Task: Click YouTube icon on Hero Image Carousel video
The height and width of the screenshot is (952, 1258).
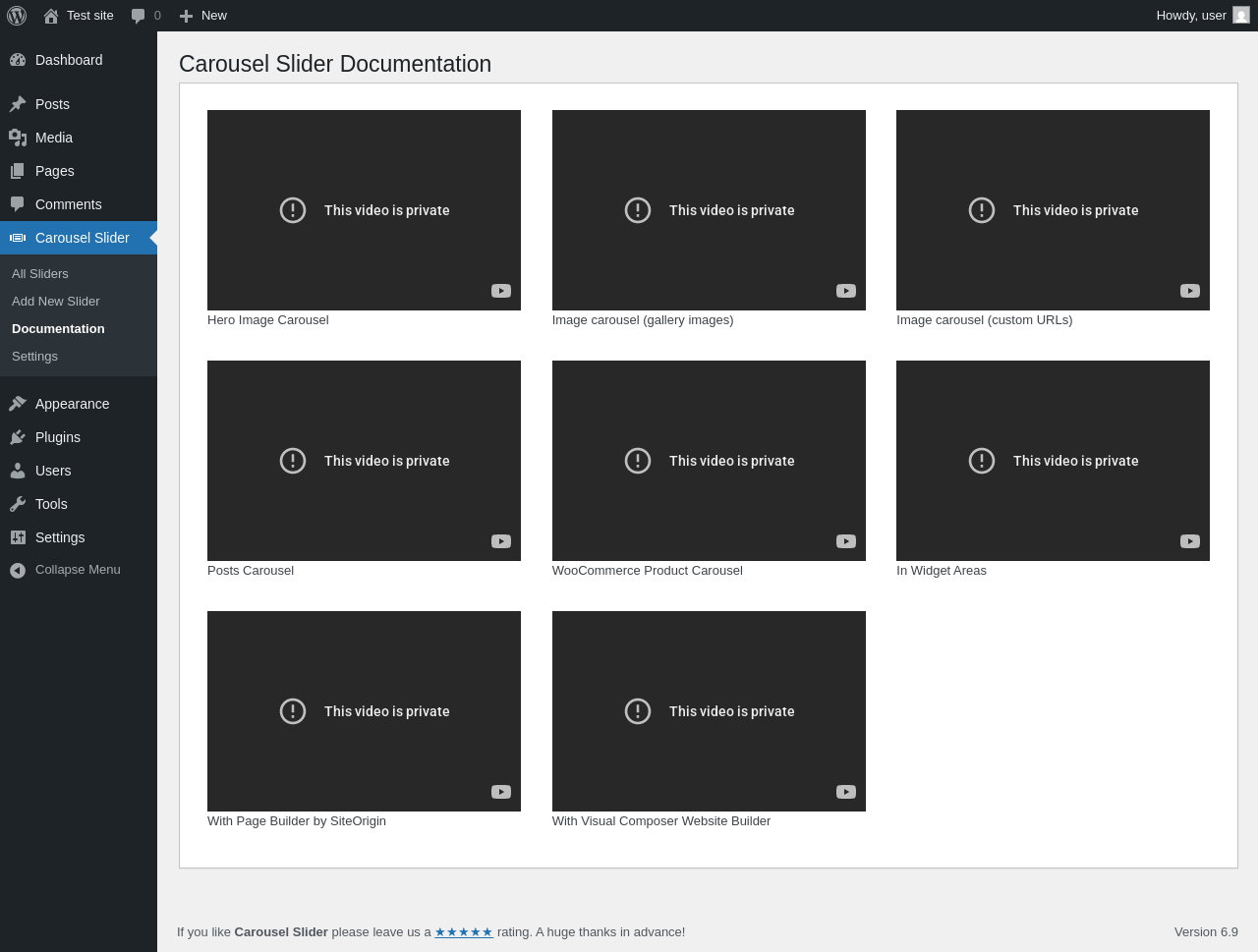Action: pos(501,291)
